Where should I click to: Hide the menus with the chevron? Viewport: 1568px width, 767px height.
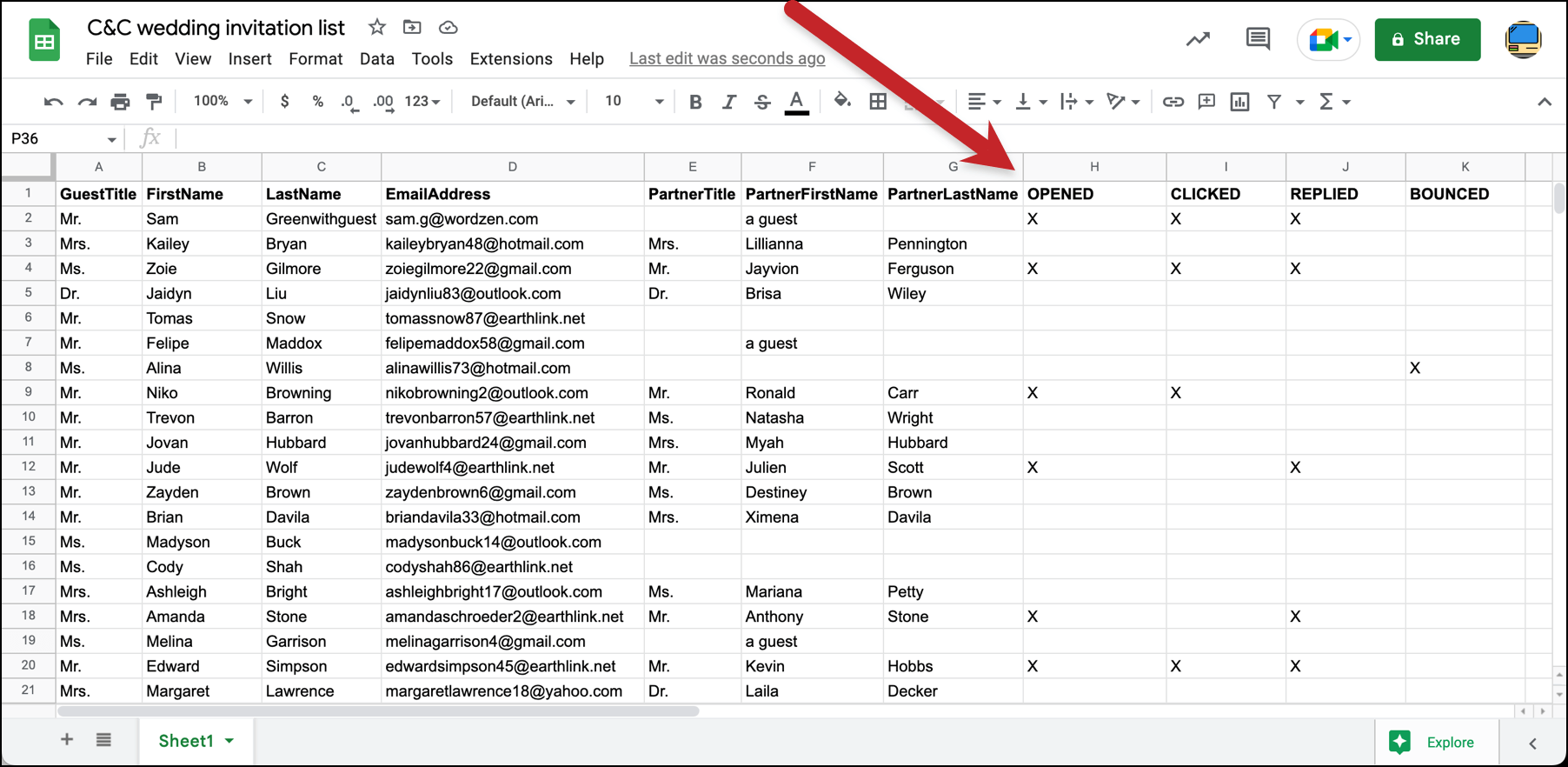[x=1545, y=102]
